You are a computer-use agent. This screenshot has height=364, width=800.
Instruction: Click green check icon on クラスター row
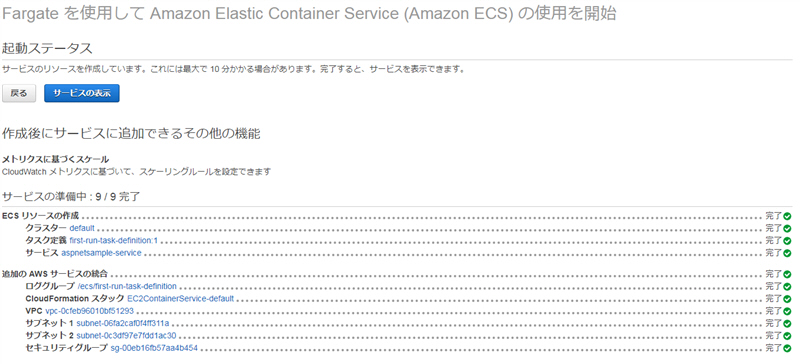[787, 228]
